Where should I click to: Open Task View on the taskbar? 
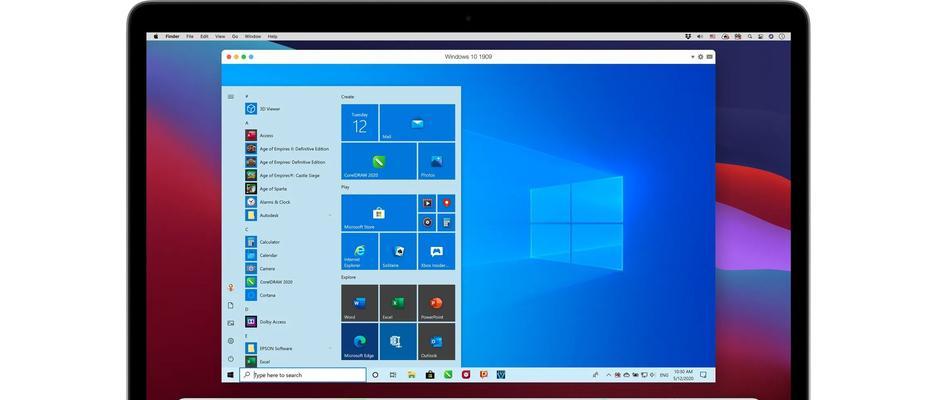[393, 375]
